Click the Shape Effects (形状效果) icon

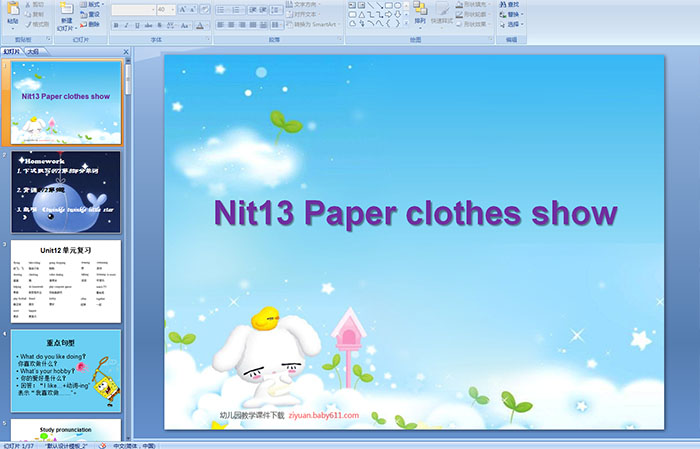459,24
